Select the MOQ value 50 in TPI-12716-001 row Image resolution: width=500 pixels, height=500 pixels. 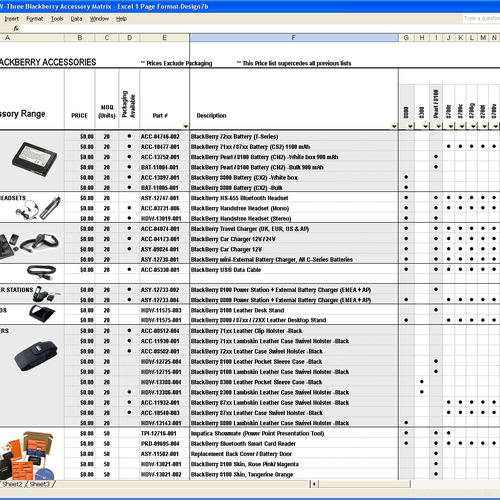(x=107, y=433)
